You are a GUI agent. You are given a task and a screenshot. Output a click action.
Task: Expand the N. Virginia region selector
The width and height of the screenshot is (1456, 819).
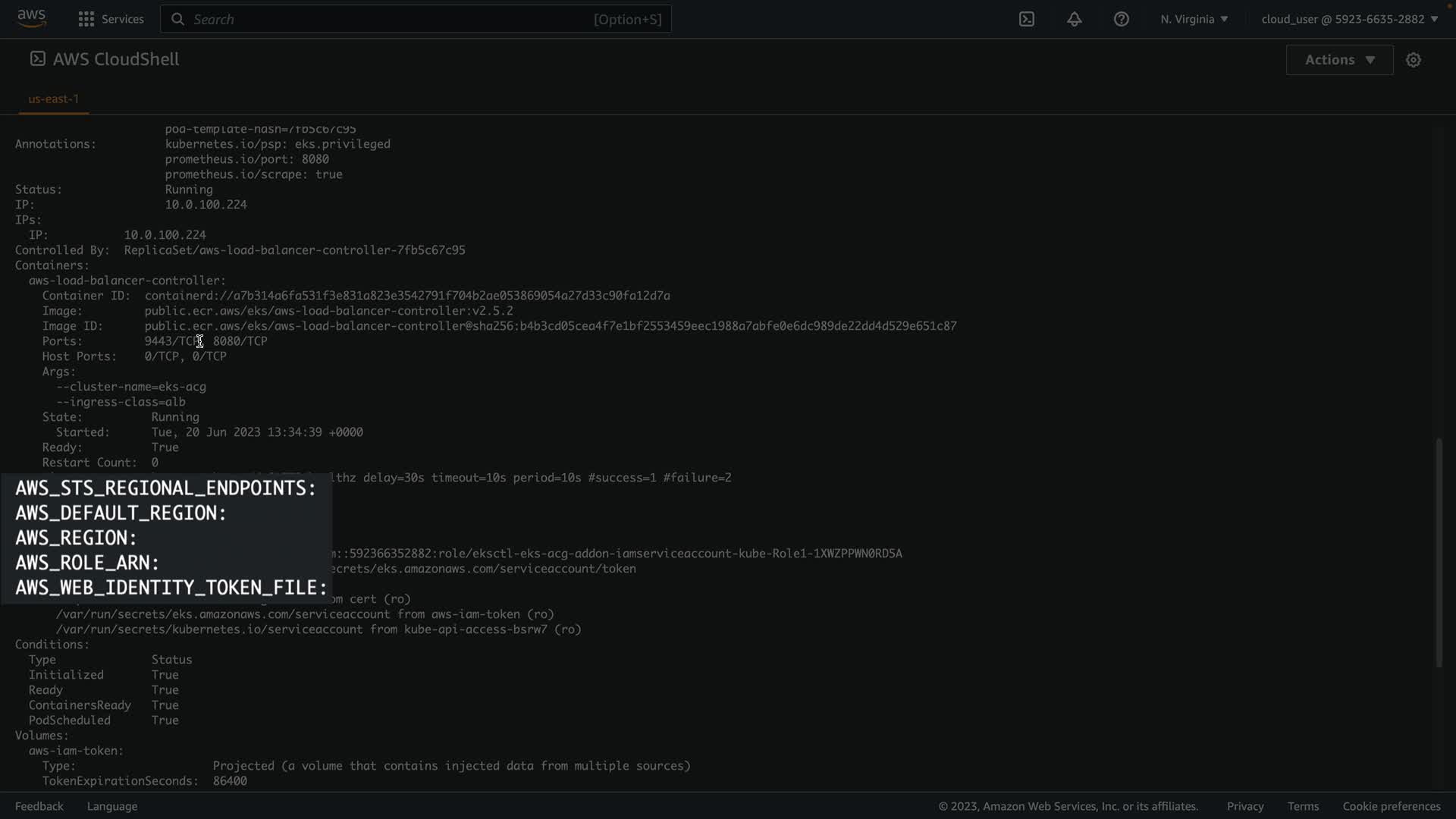pos(1194,19)
